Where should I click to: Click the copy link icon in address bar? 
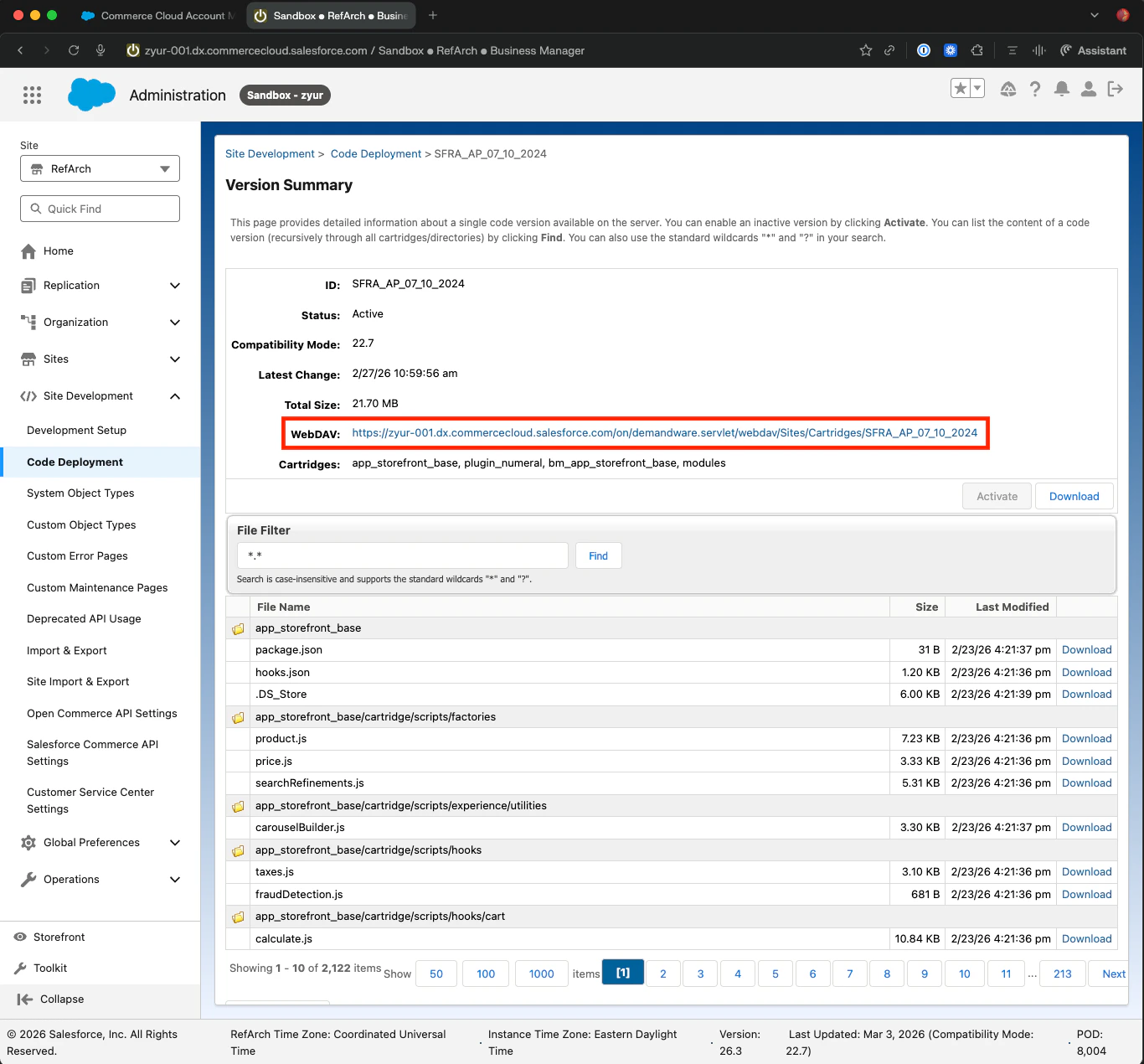[889, 50]
